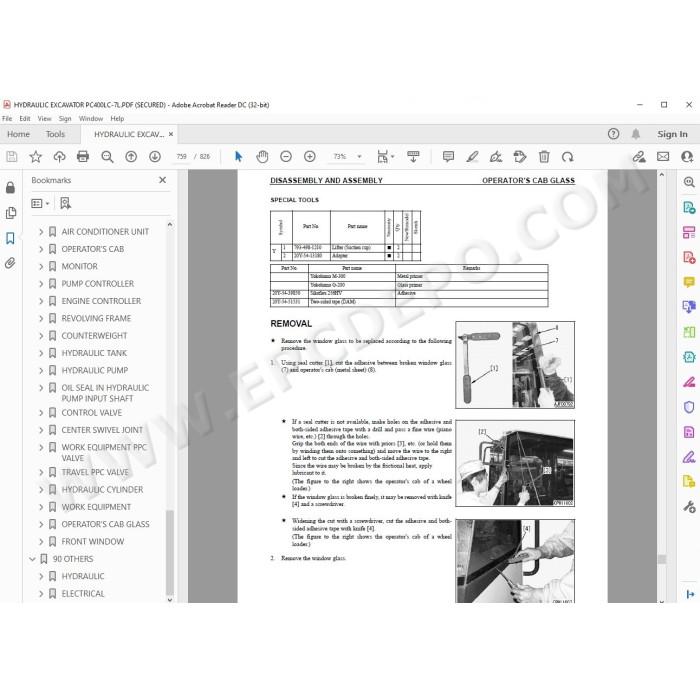Open the bookmarks options dropdown menu

40,204
